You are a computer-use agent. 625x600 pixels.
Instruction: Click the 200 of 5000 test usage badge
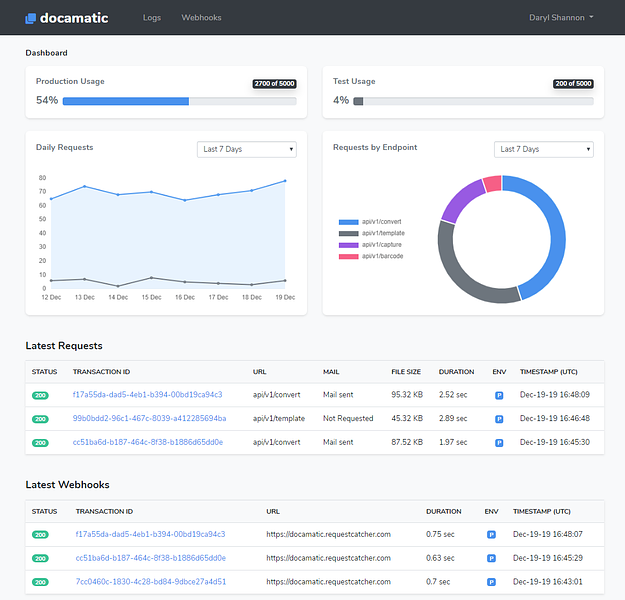(x=573, y=84)
